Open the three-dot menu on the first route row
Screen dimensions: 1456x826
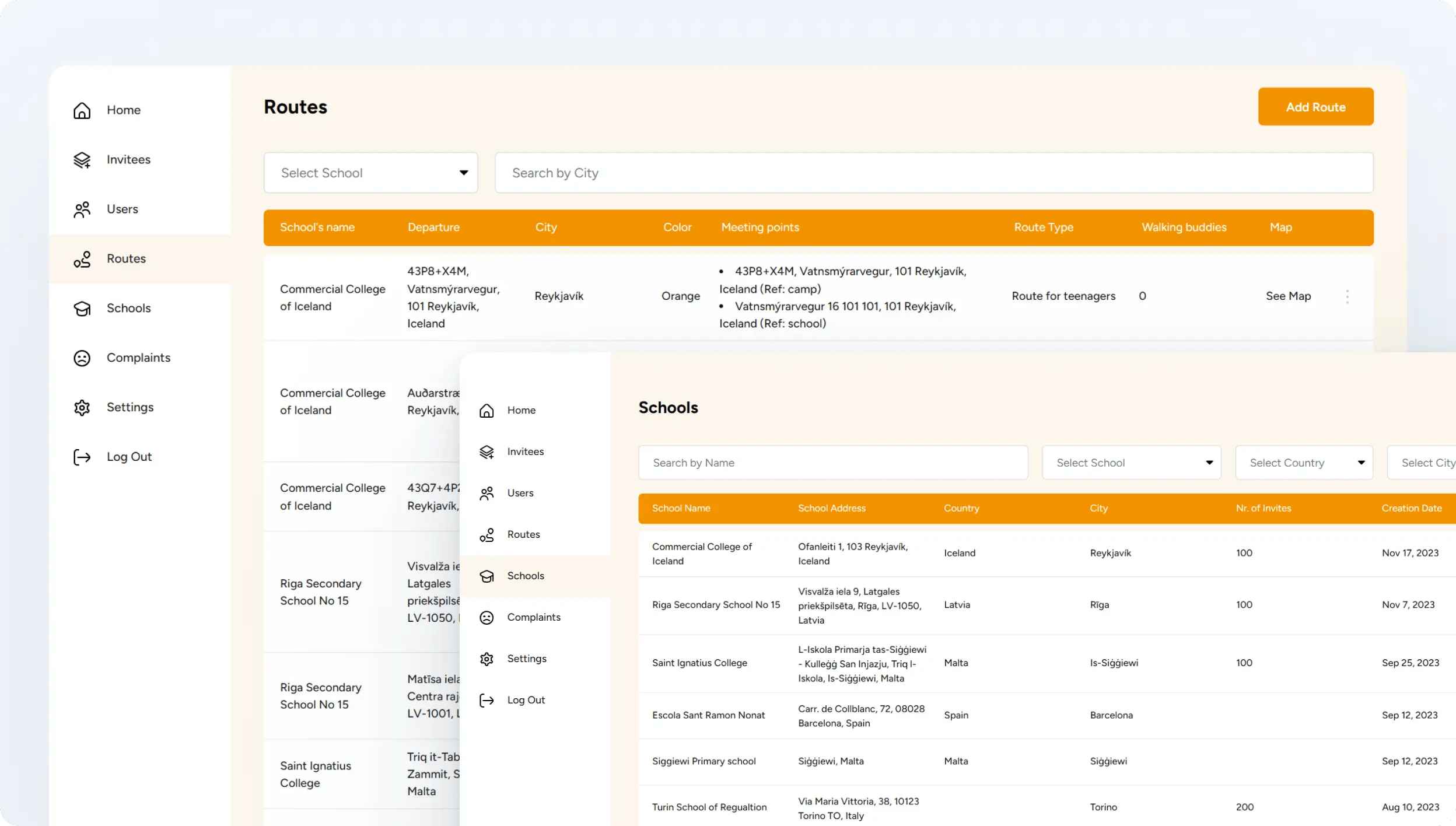tap(1347, 296)
